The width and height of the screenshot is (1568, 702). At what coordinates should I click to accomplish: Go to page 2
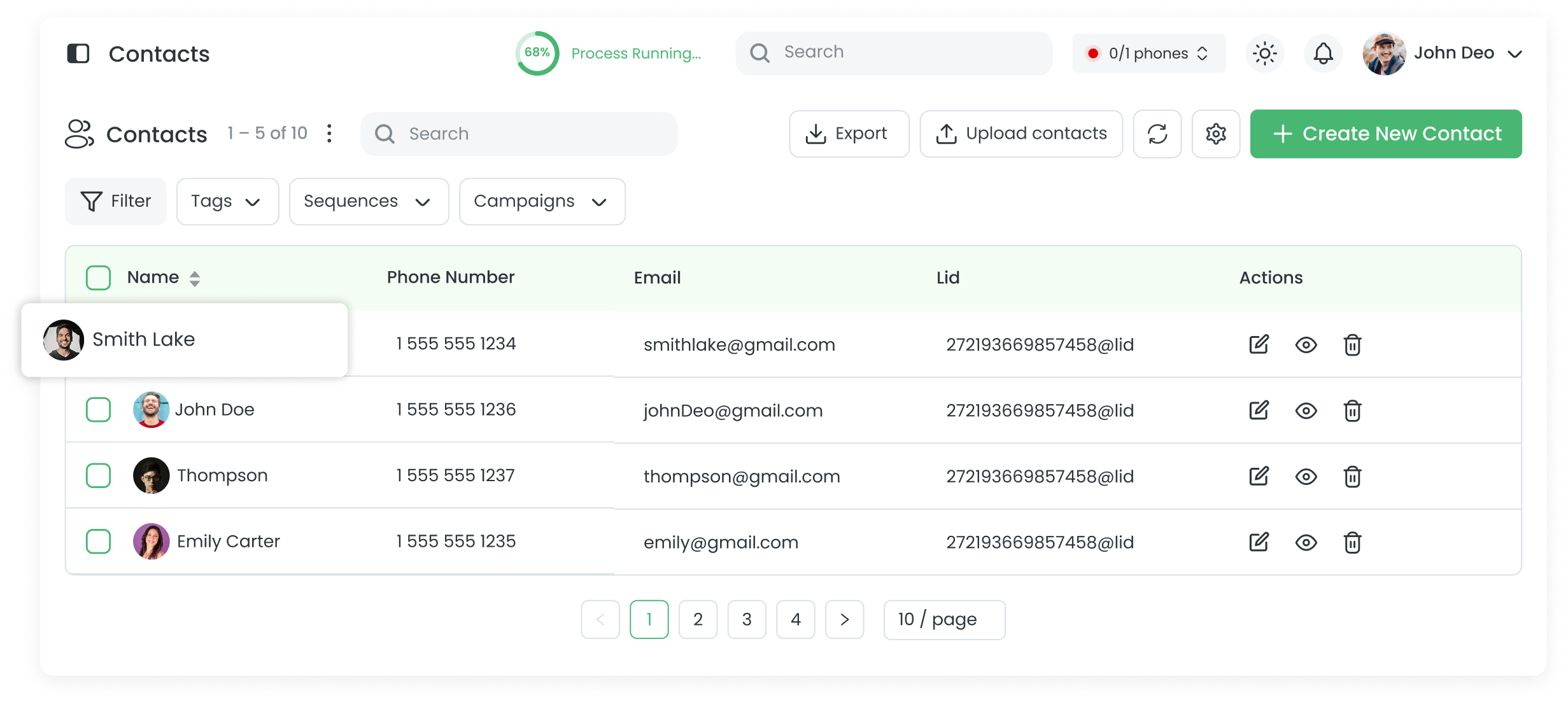click(x=698, y=619)
